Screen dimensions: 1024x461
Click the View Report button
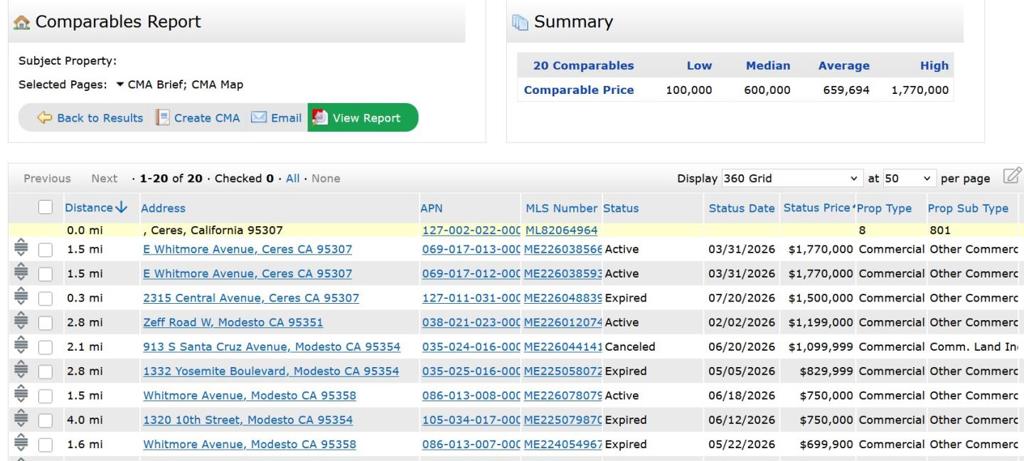[363, 118]
